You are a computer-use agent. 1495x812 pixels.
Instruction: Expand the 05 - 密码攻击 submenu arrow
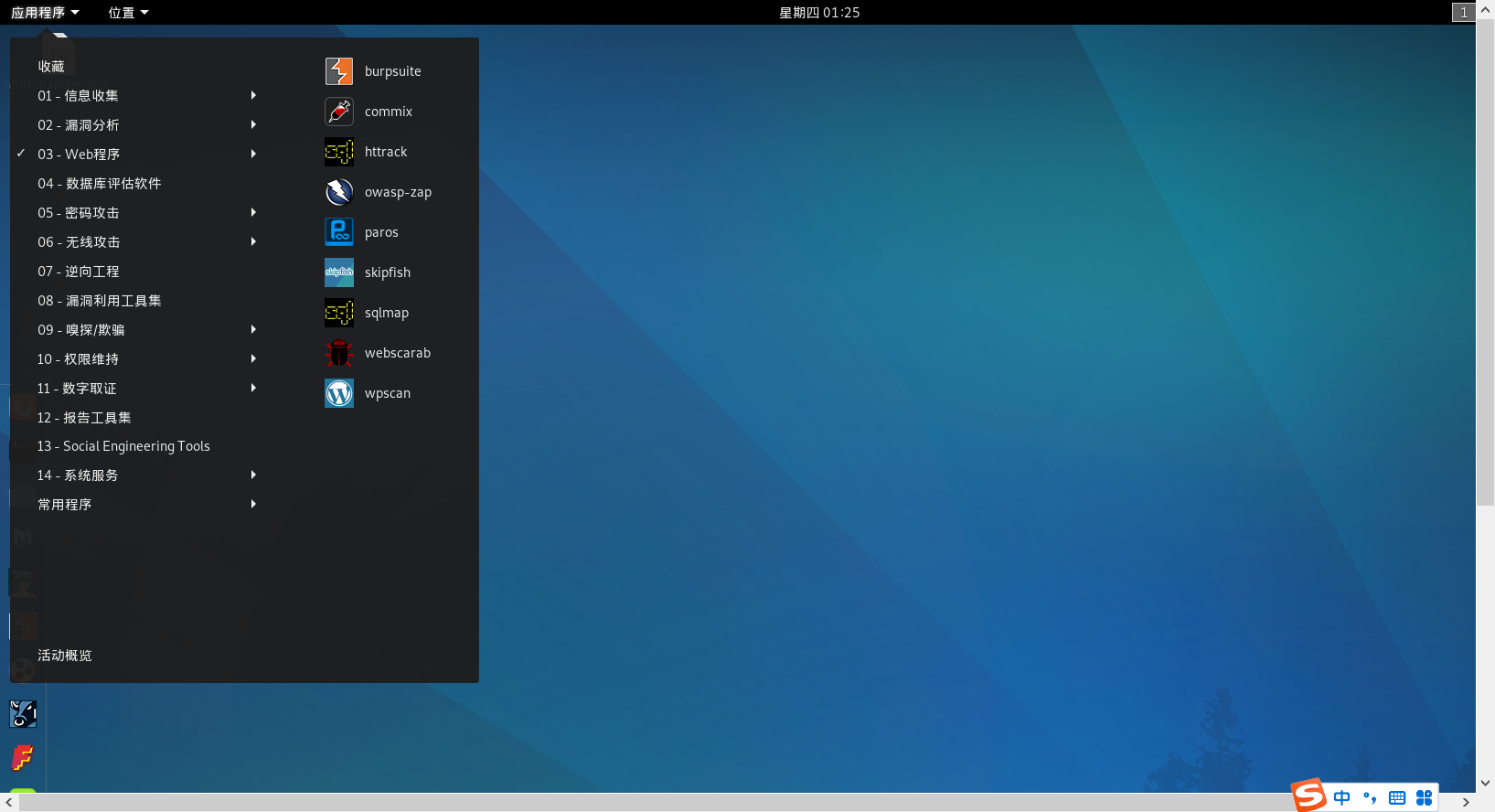(x=253, y=212)
